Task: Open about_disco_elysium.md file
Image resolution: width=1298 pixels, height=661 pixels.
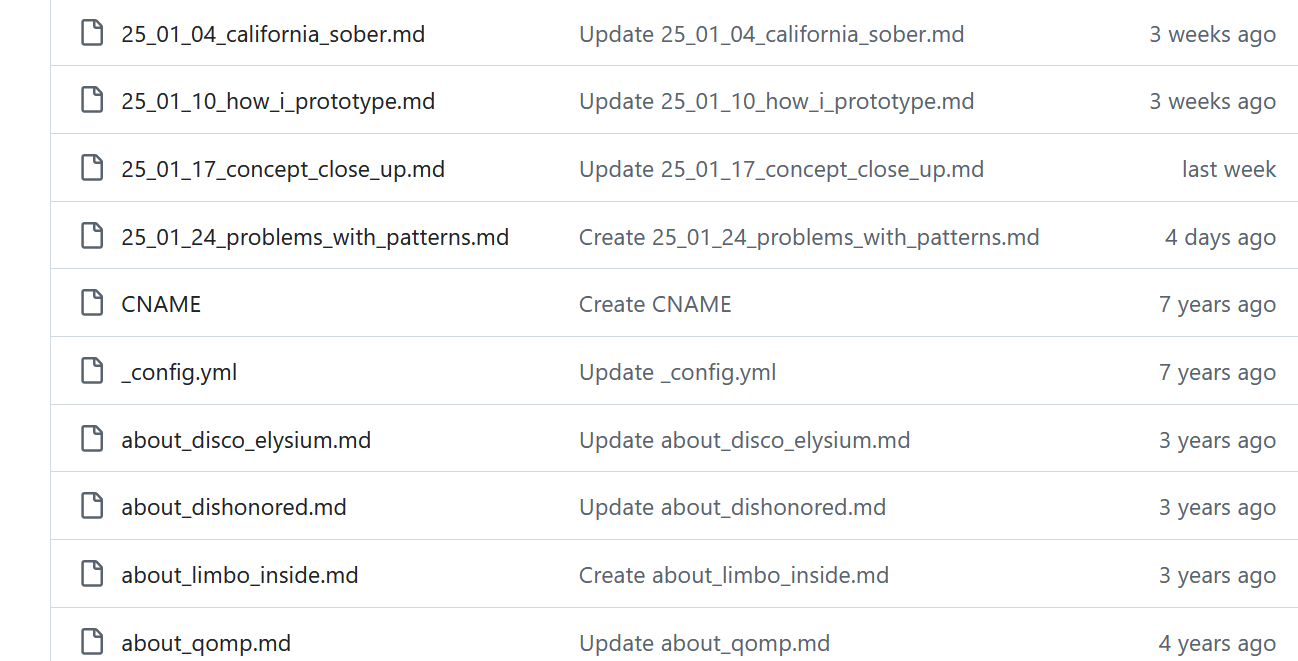Action: 246,440
